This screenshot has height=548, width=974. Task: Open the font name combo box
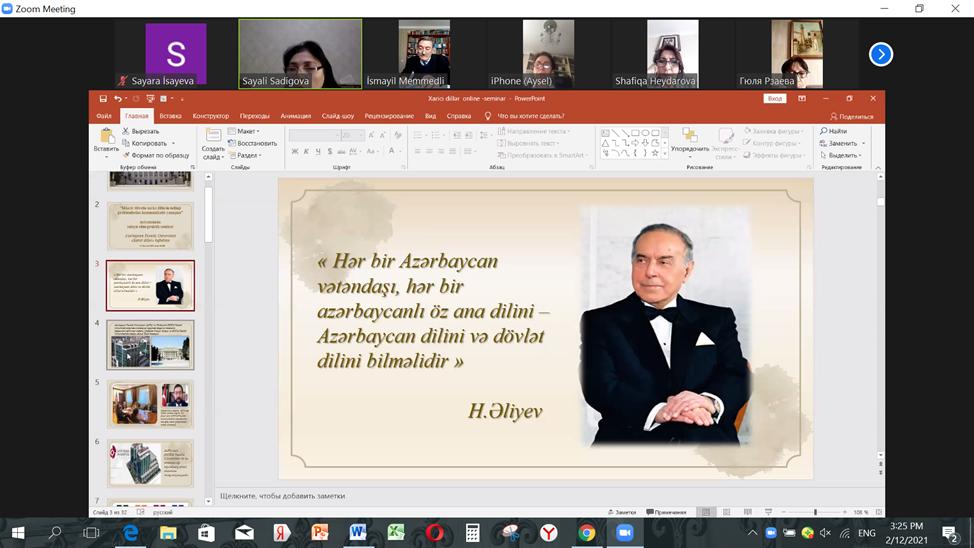tap(314, 135)
